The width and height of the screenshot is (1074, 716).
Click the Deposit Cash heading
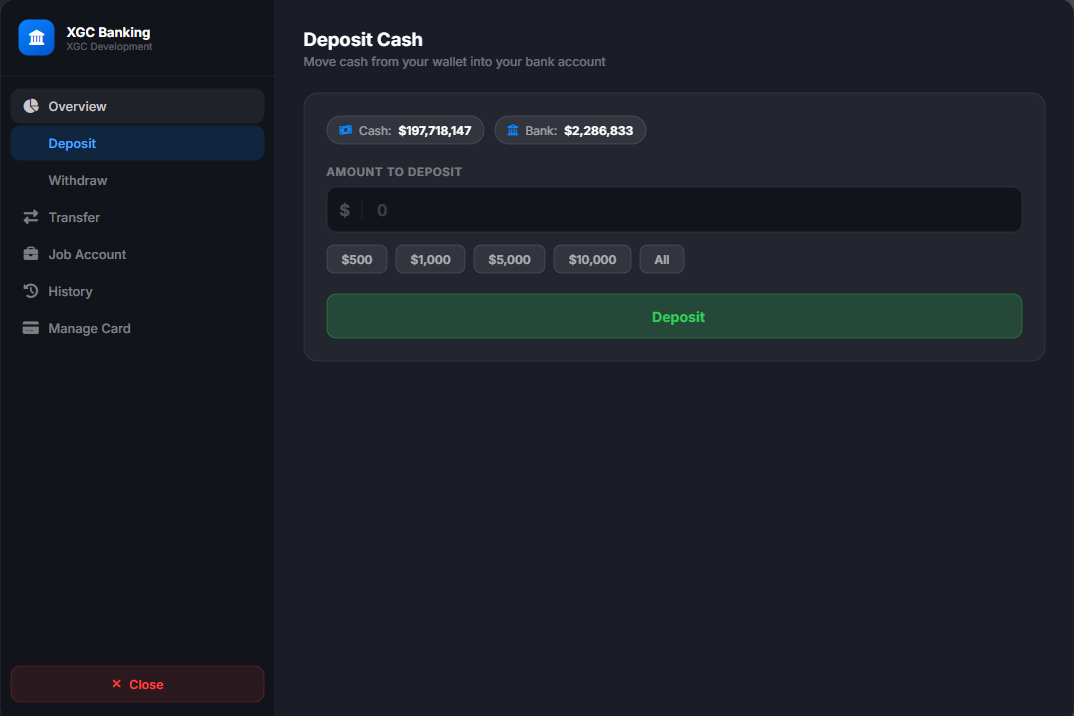[363, 40]
